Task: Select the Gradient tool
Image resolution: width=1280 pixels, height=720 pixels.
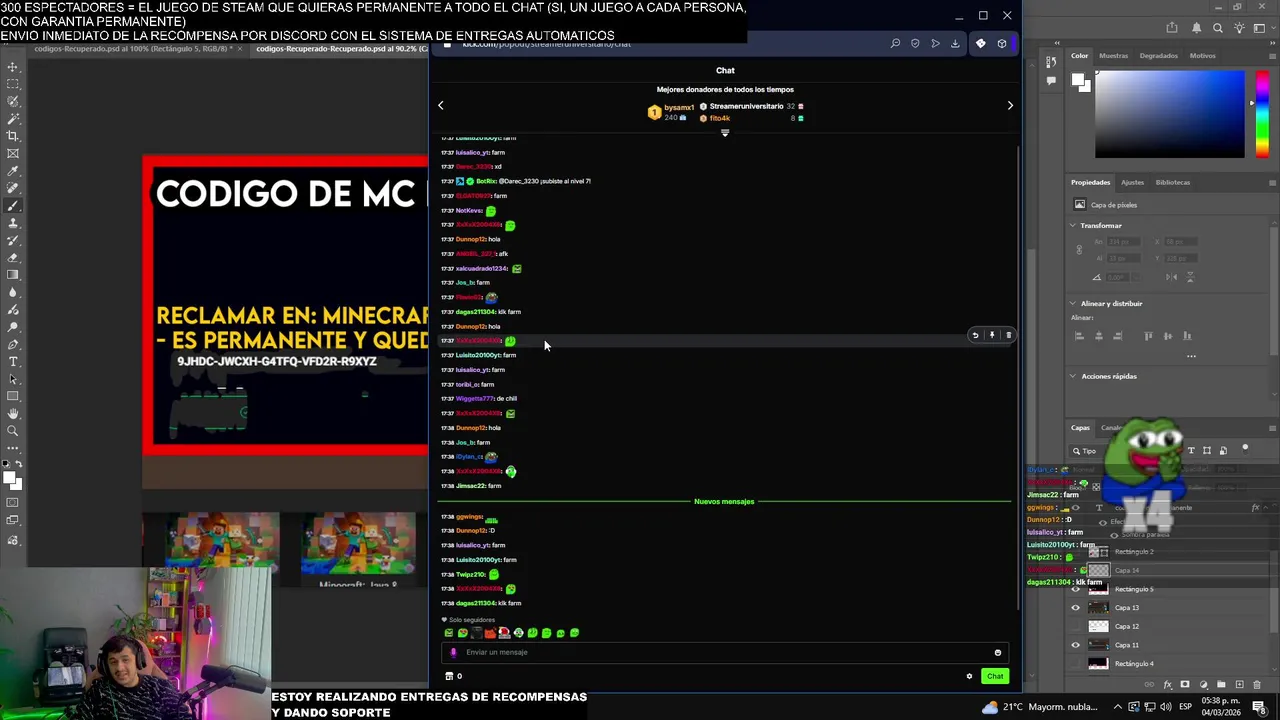Action: [x=13, y=275]
